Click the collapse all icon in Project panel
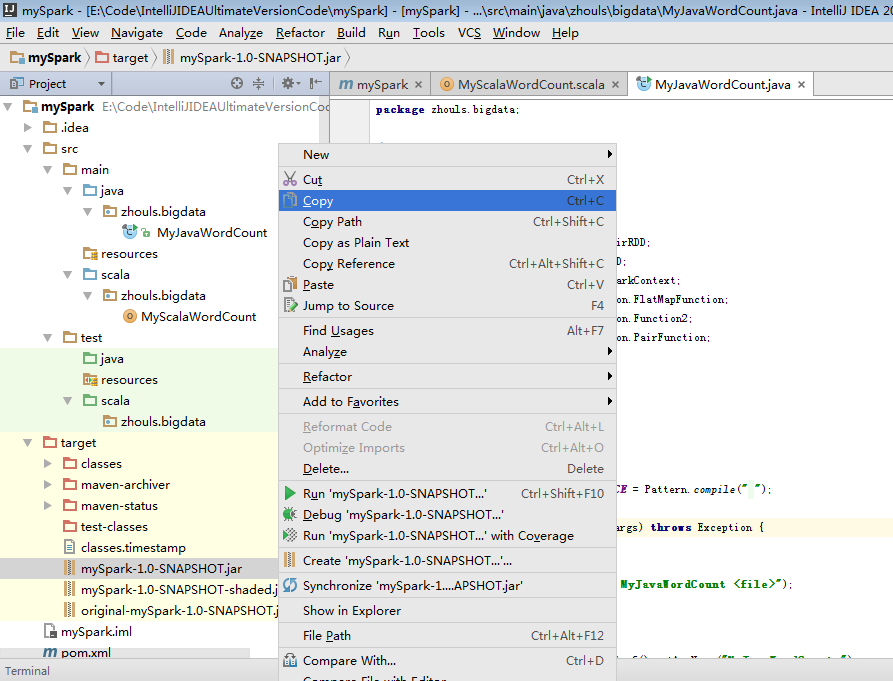Screen dimensions: 893x681 (259, 84)
